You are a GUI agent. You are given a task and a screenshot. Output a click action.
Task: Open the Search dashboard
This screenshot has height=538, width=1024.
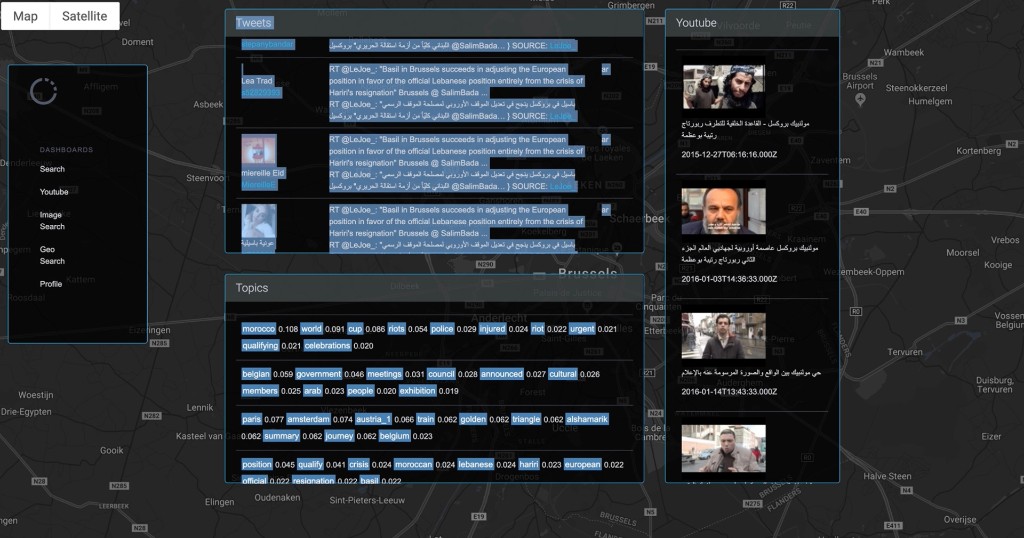(52, 169)
